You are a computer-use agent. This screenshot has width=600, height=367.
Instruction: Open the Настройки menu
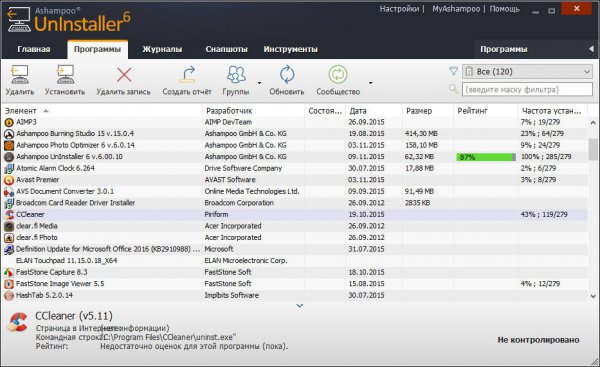[399, 9]
